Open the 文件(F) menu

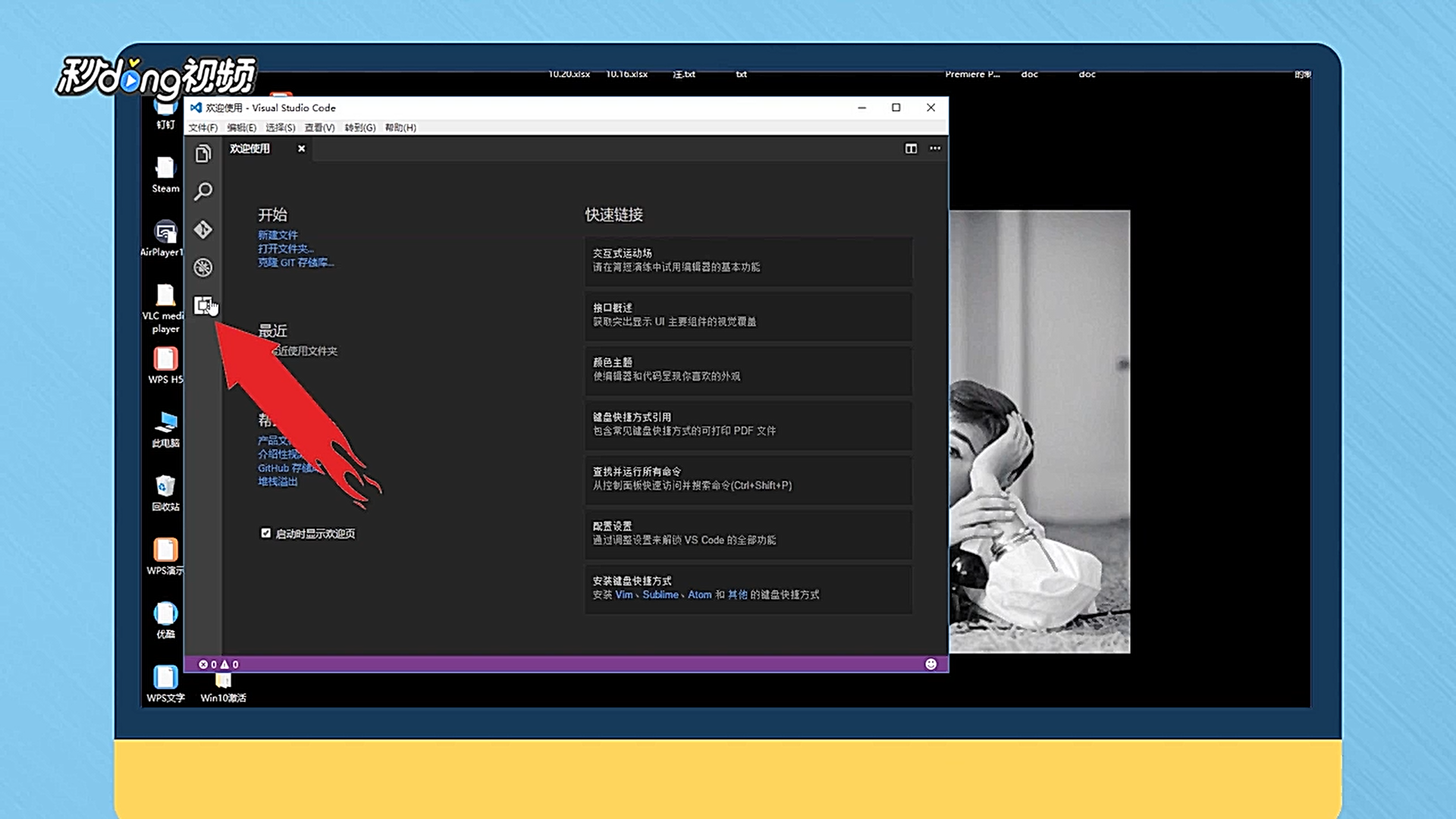pos(203,127)
